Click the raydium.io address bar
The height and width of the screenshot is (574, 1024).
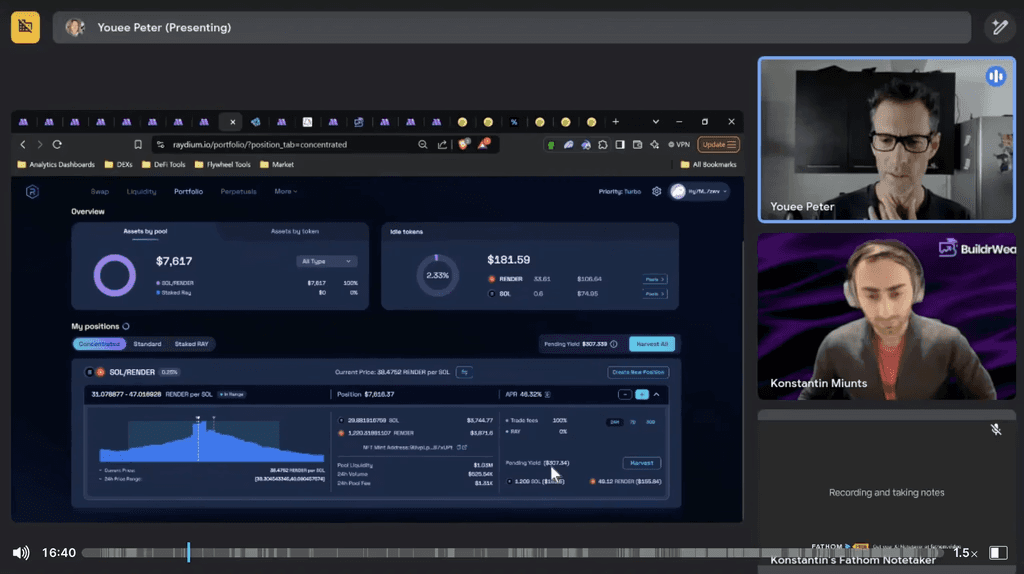click(287, 144)
